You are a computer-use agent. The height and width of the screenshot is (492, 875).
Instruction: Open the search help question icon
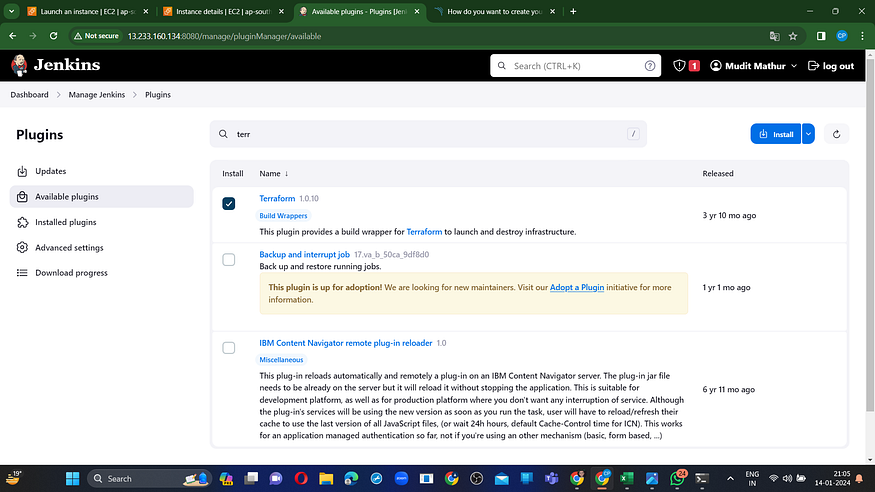[x=650, y=66]
